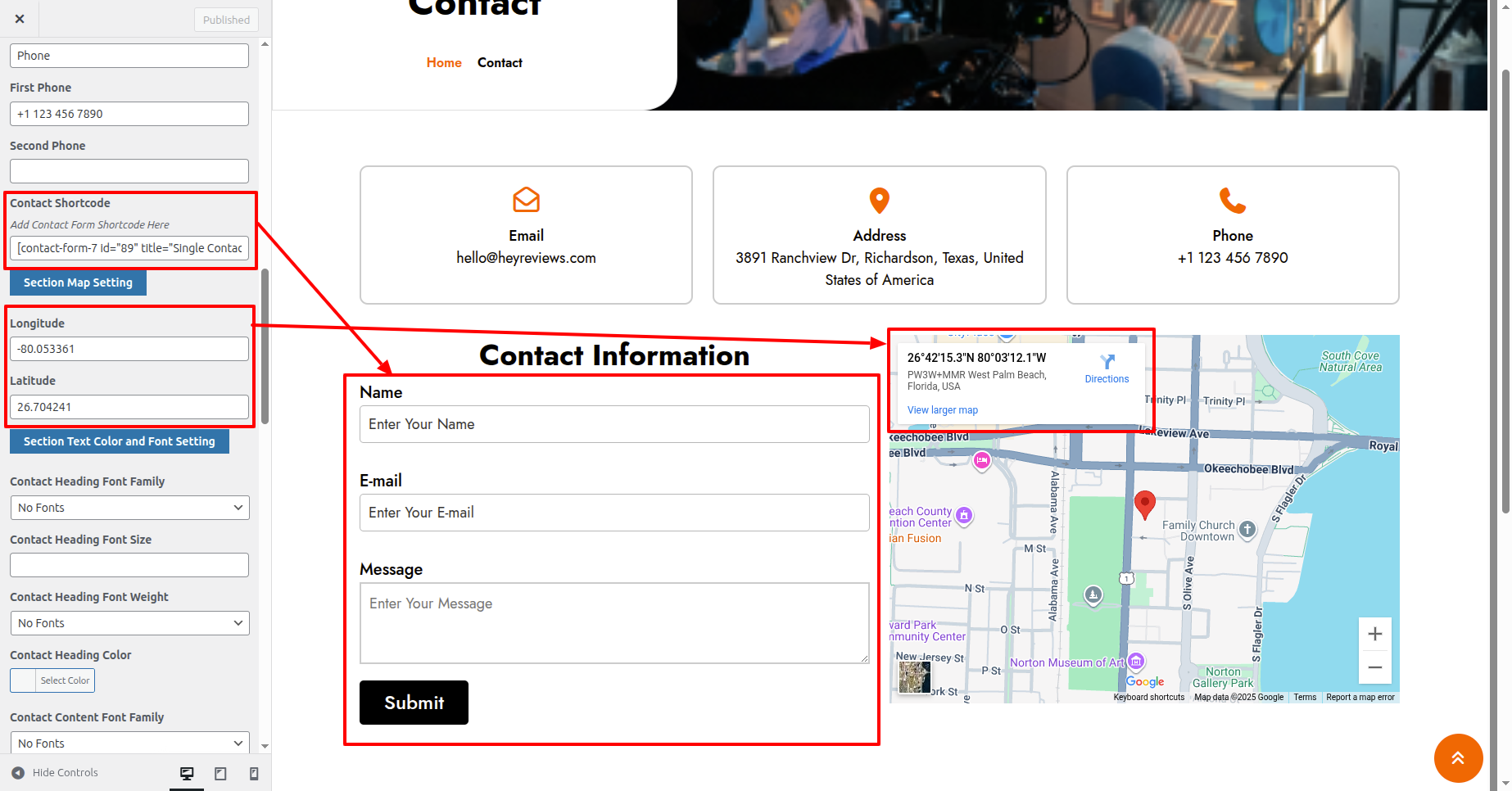Zoom in on the map

pyautogui.click(x=1374, y=634)
